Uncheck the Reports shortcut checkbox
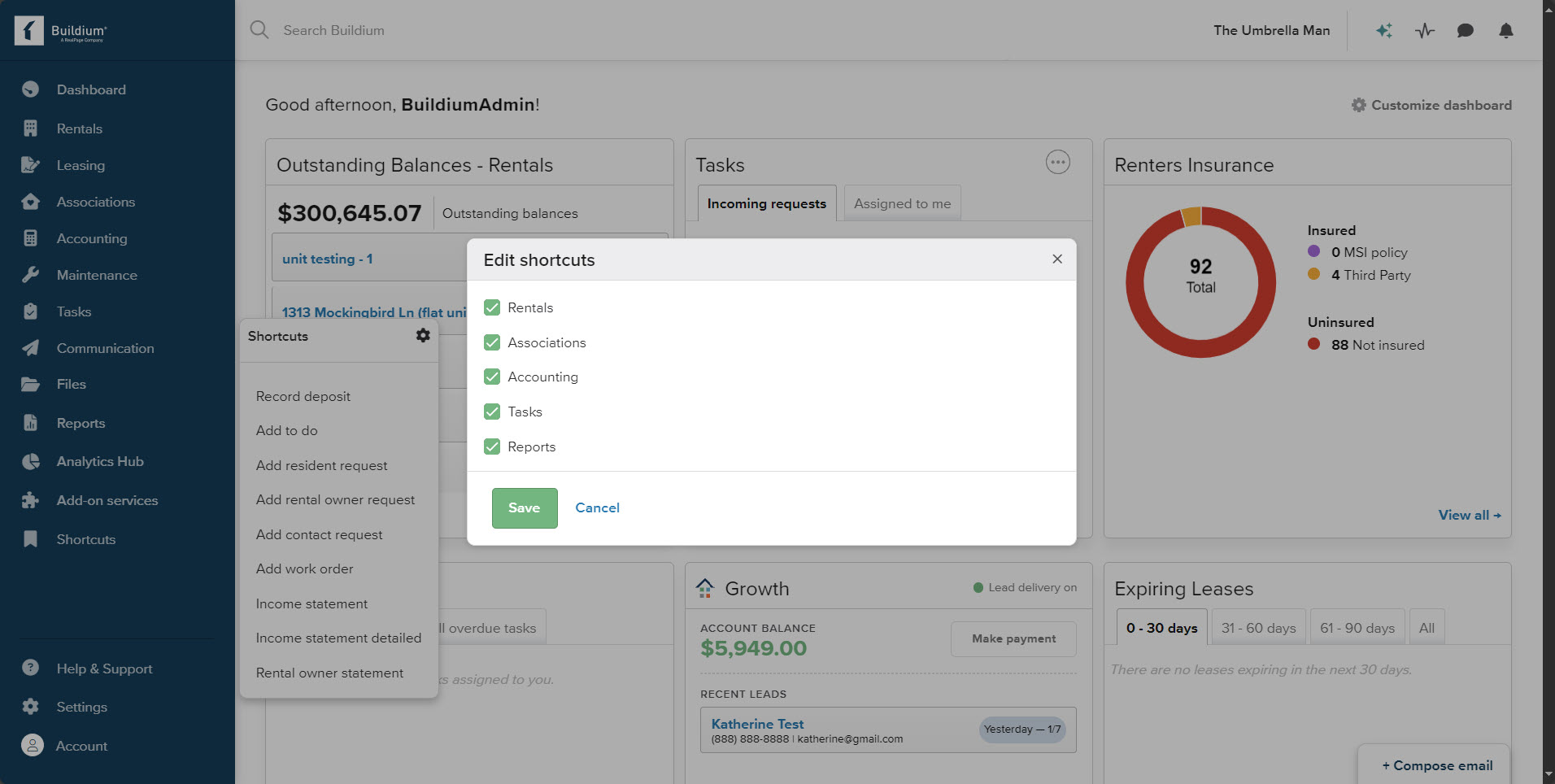Image resolution: width=1555 pixels, height=784 pixels. tap(492, 446)
